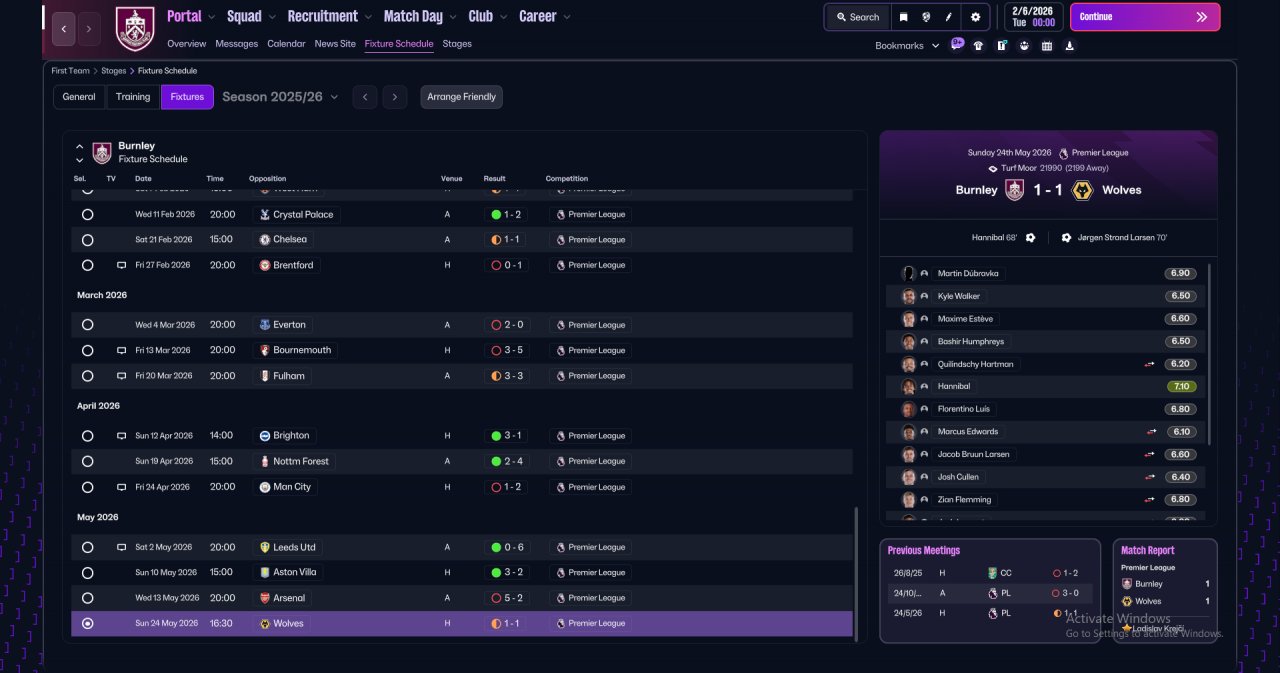Image resolution: width=1280 pixels, height=673 pixels.
Task: Click the Arrange Friendly button
Action: (x=461, y=97)
